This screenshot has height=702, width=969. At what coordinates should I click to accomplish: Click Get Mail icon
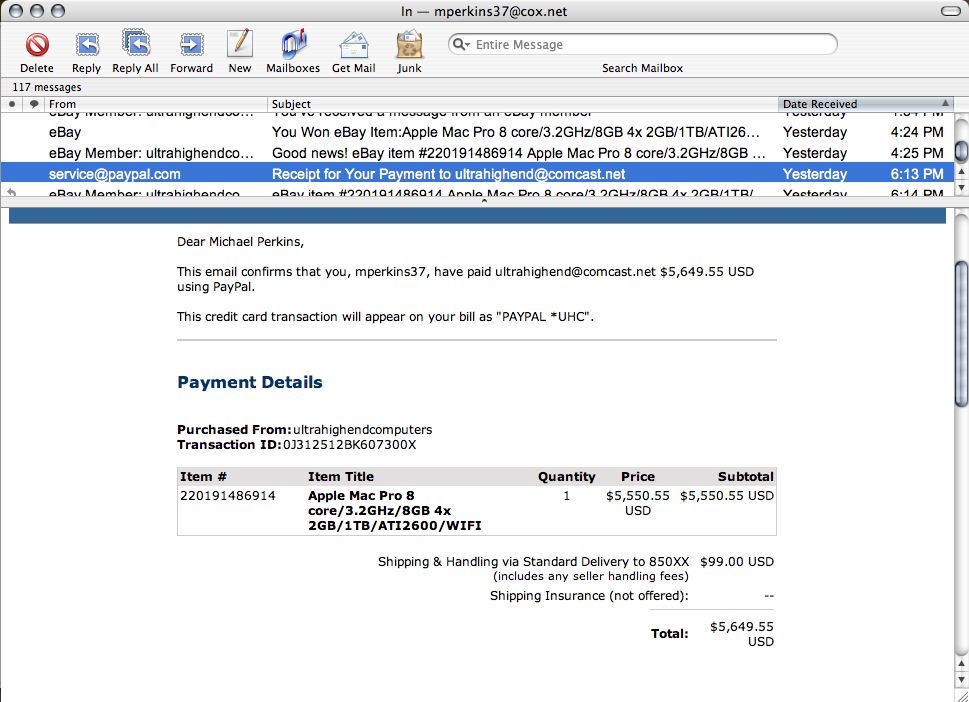coord(354,45)
